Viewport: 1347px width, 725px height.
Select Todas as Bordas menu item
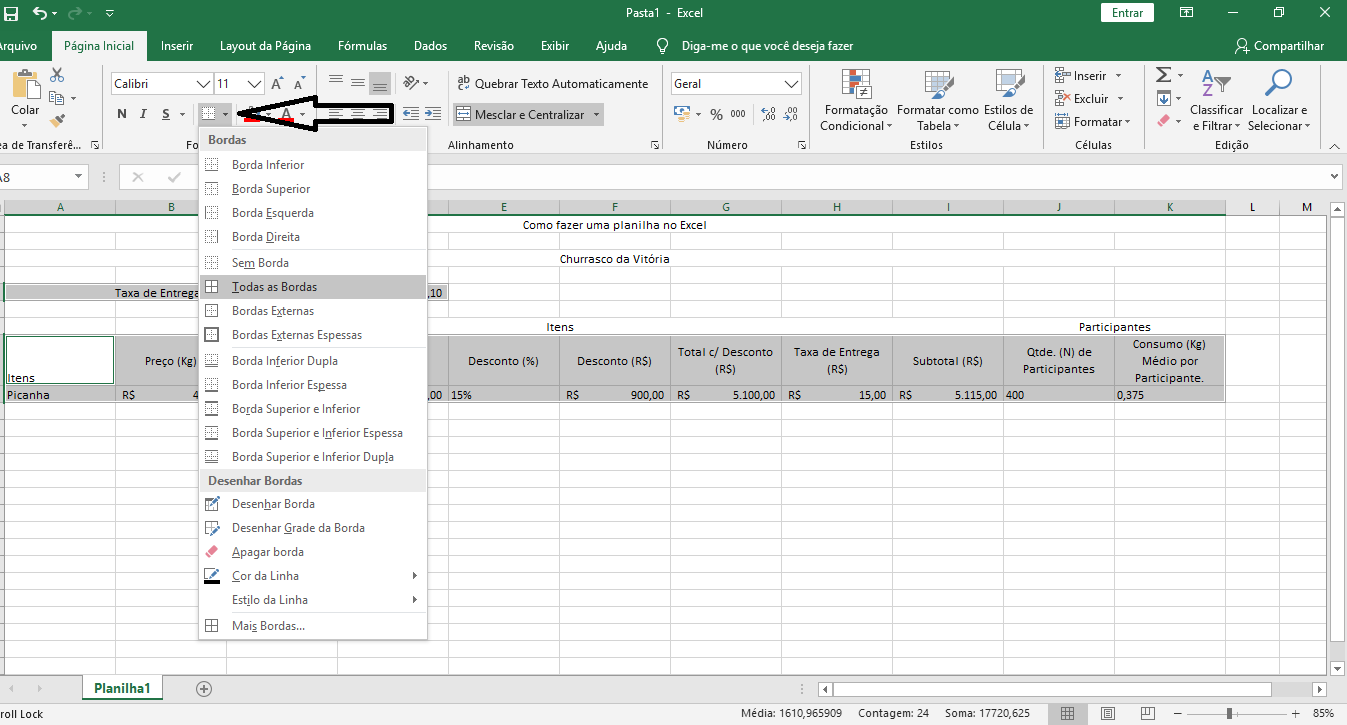274,287
